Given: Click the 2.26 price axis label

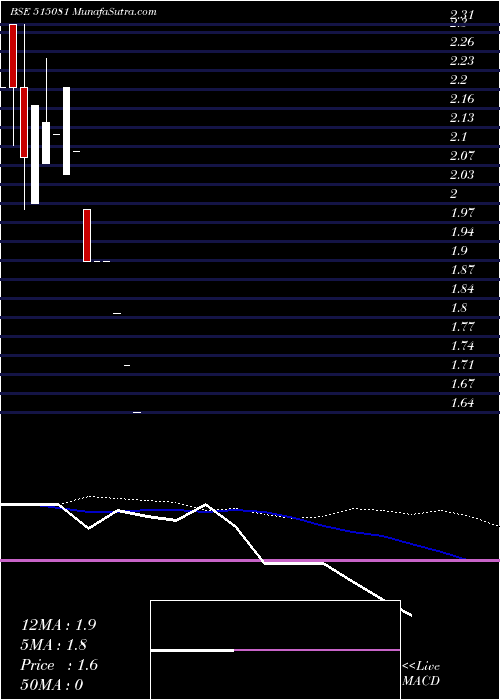Looking at the screenshot, I should (x=462, y=42).
